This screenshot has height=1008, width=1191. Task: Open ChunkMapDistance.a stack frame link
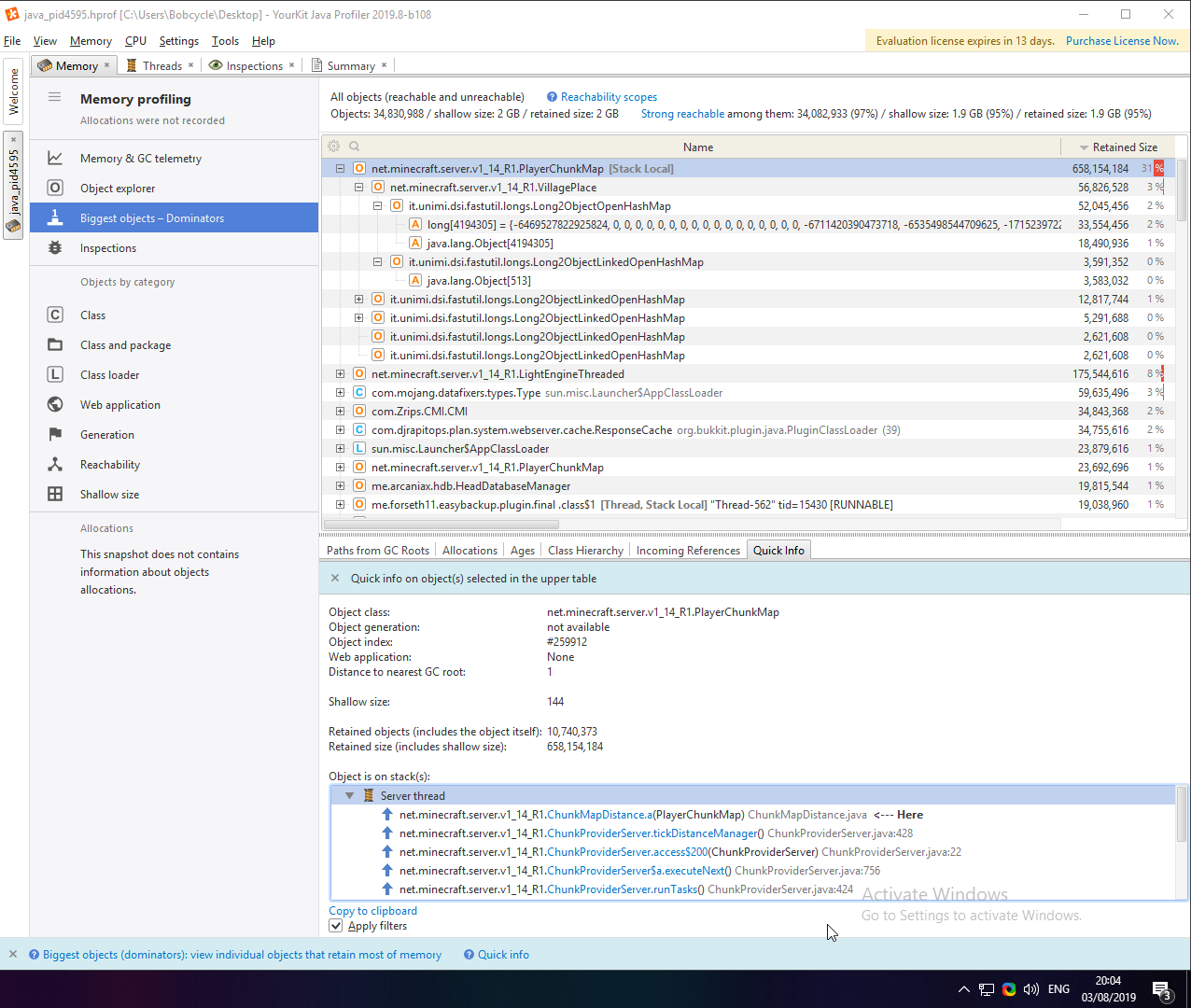click(600, 815)
